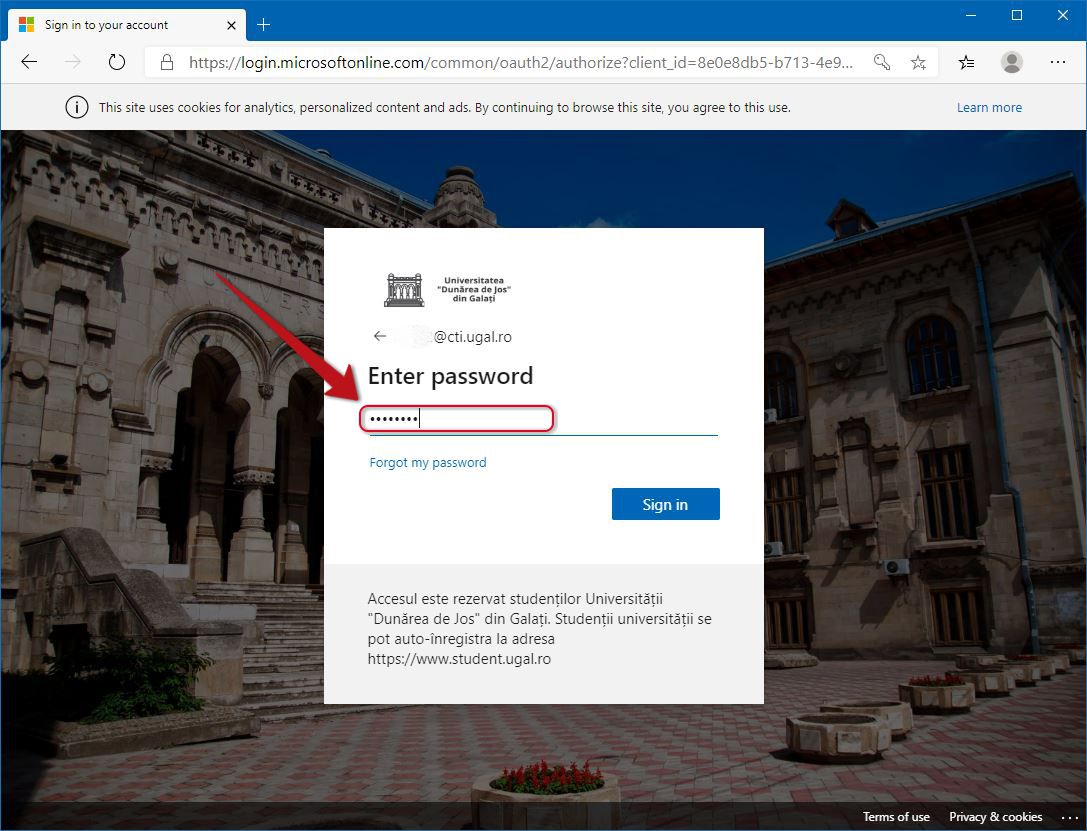
Task: Click the blue Sign in button
Action: pos(666,504)
